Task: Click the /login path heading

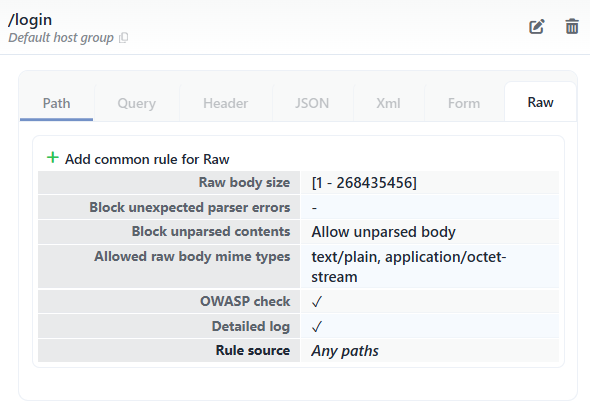Action: [30, 20]
